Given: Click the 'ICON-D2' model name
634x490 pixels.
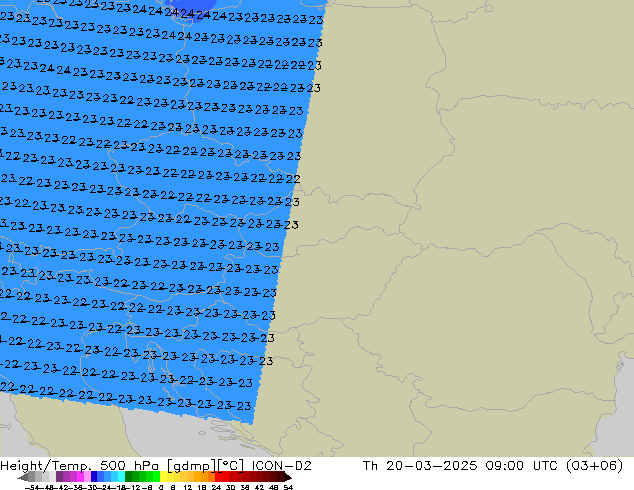Looking at the screenshot, I should 282,466.
